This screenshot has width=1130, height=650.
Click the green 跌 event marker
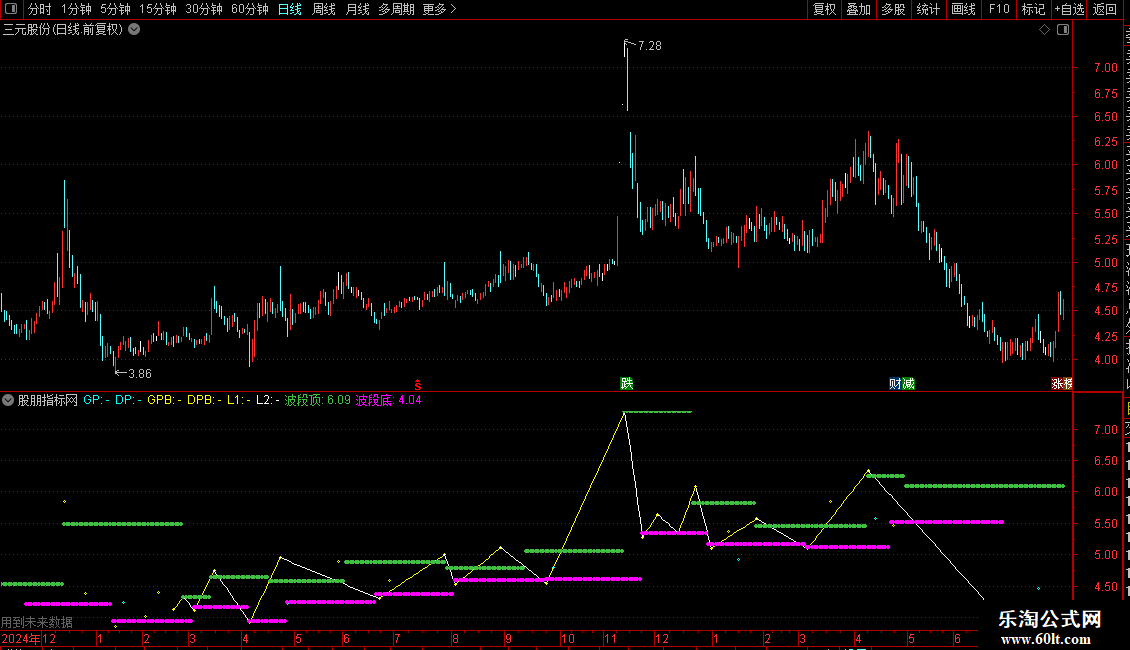[x=627, y=383]
